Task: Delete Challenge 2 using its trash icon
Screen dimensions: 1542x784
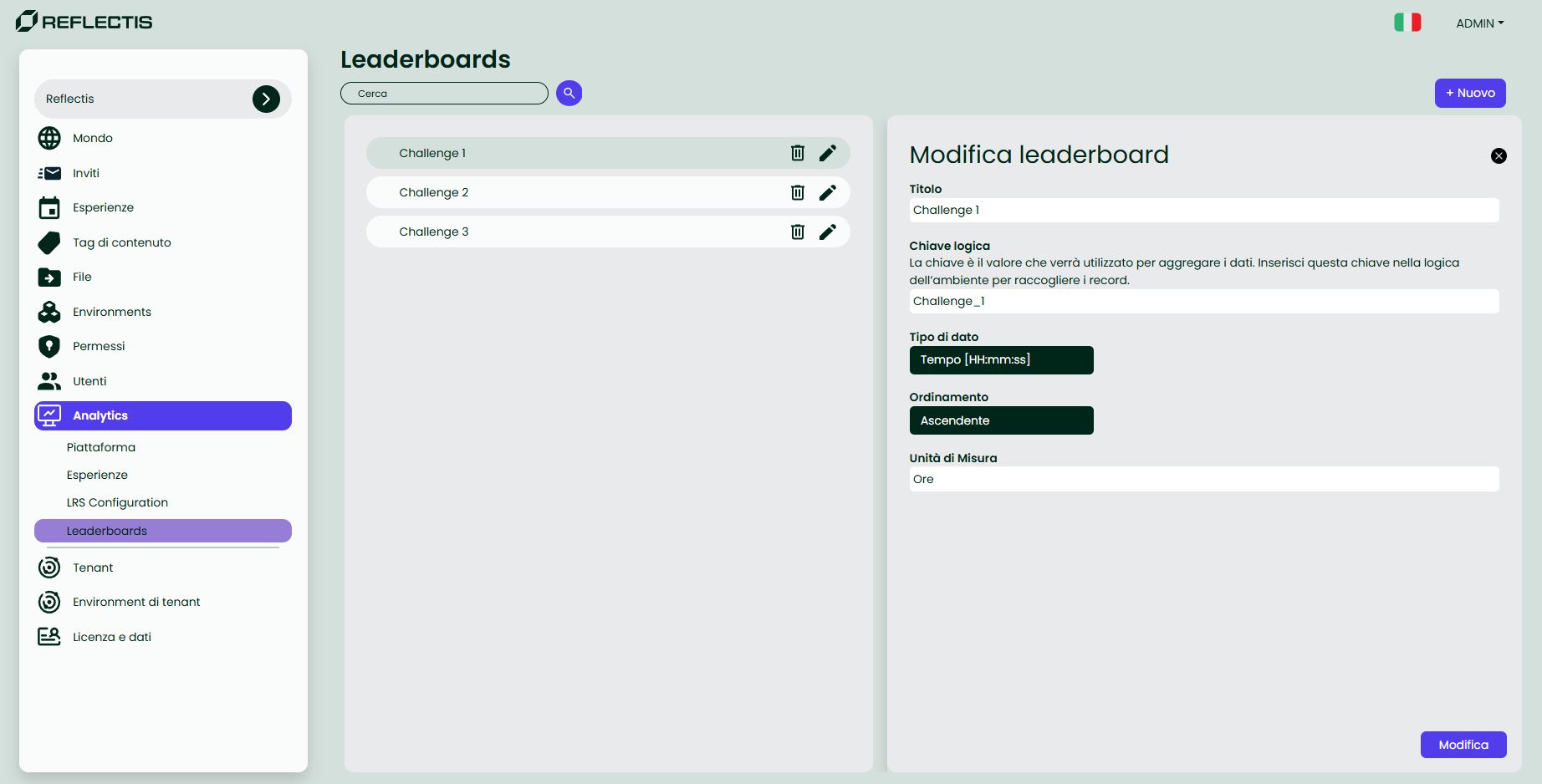Action: pos(797,192)
